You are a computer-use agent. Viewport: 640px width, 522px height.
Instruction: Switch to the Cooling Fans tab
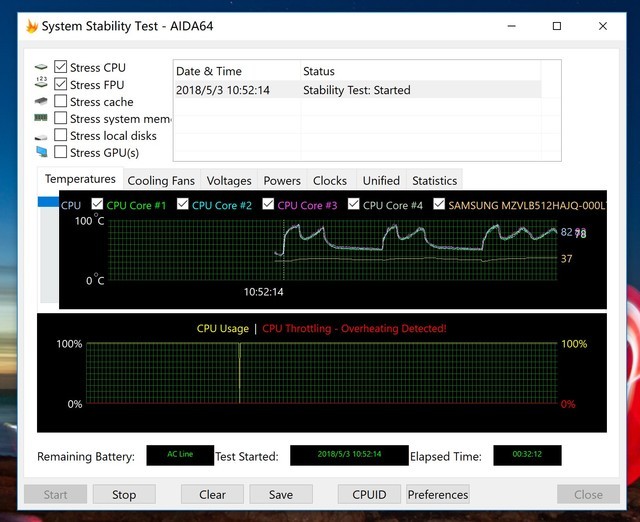161,180
